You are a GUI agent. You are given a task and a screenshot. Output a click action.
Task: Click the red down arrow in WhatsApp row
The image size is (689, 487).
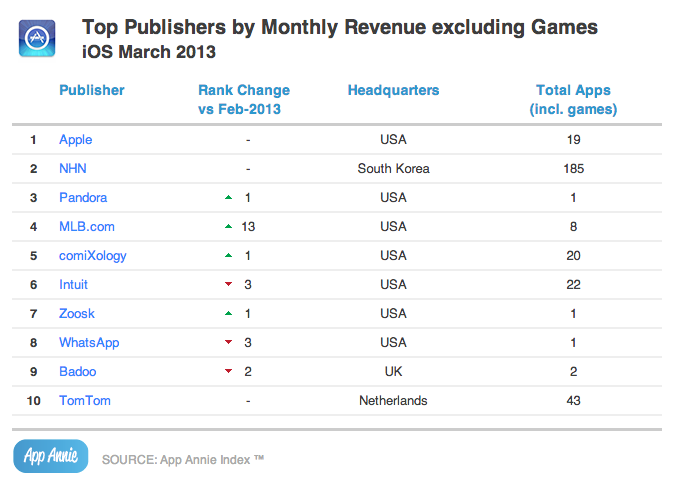pos(228,342)
